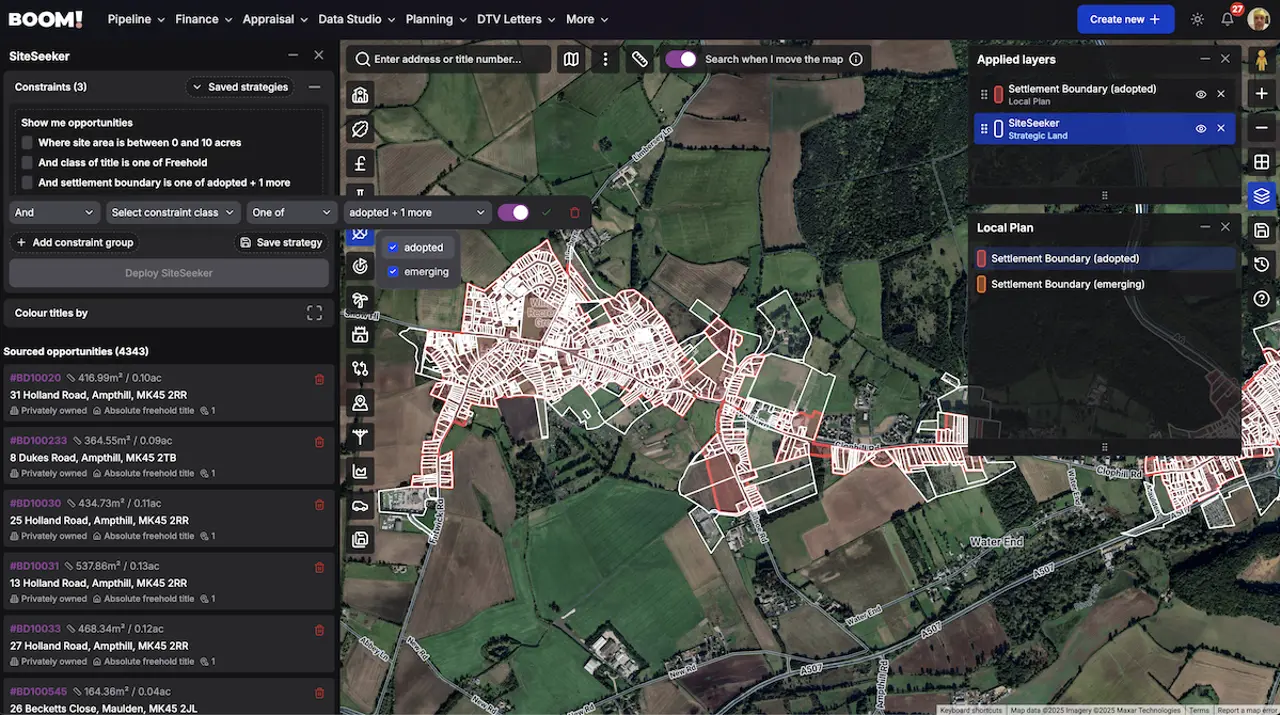Expand the Colour titles by fullscreen icon
The height and width of the screenshot is (715, 1280).
point(314,313)
